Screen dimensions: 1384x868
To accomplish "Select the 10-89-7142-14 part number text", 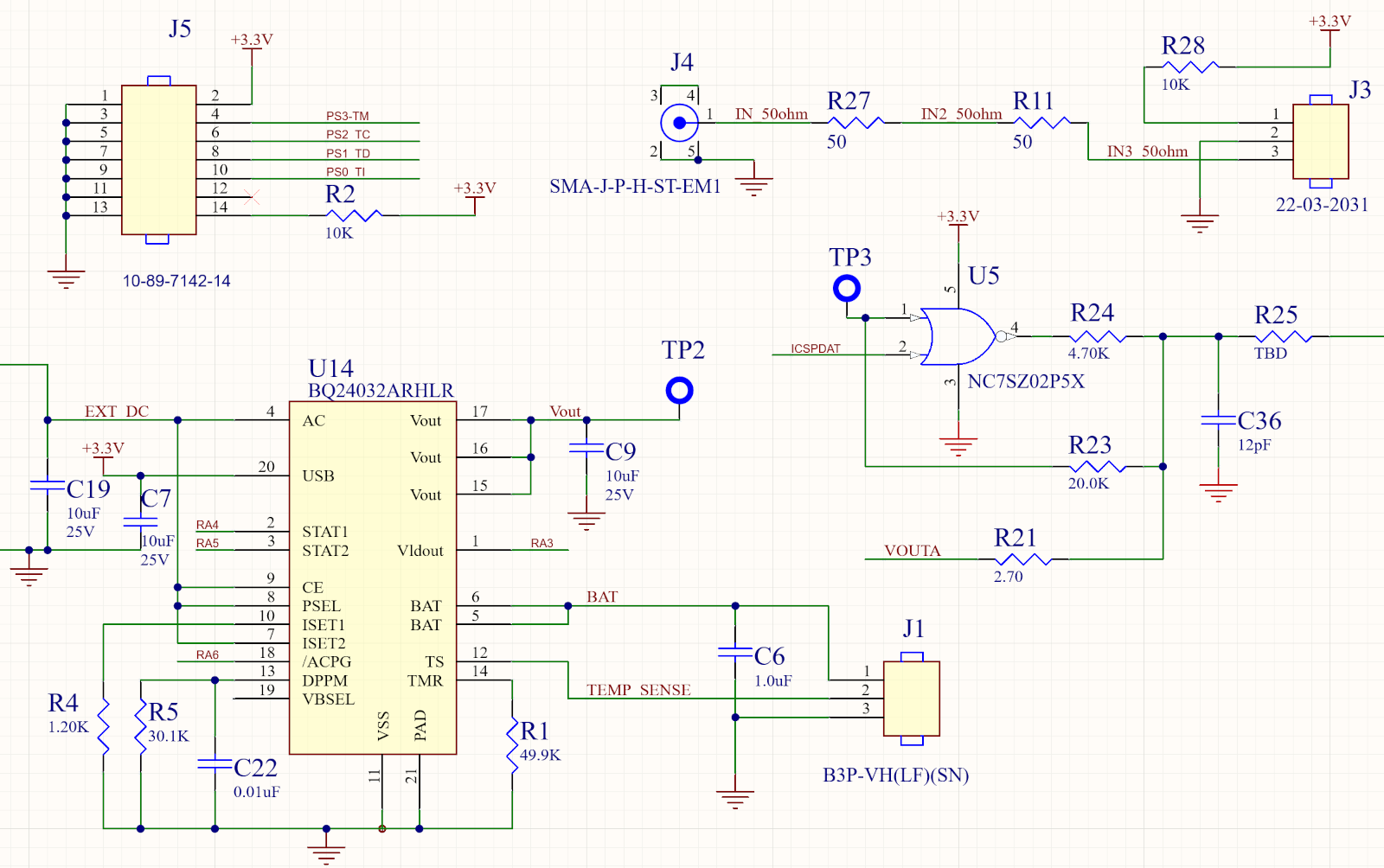I will pos(176,281).
